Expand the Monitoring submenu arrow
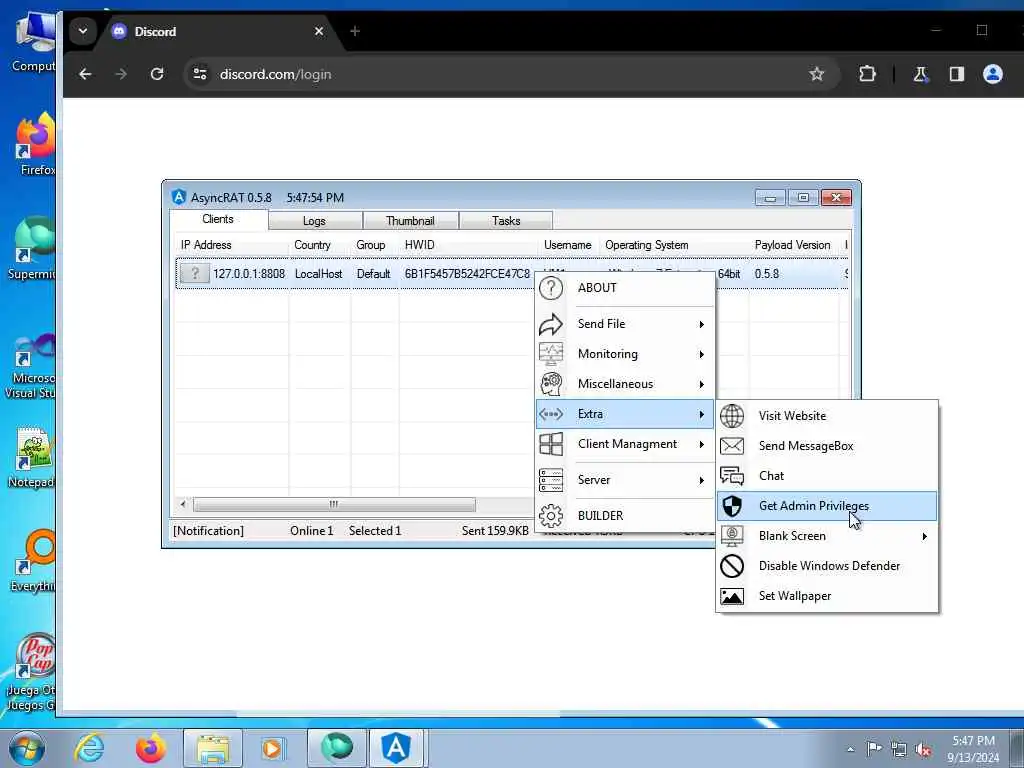The height and width of the screenshot is (768, 1024). click(701, 355)
